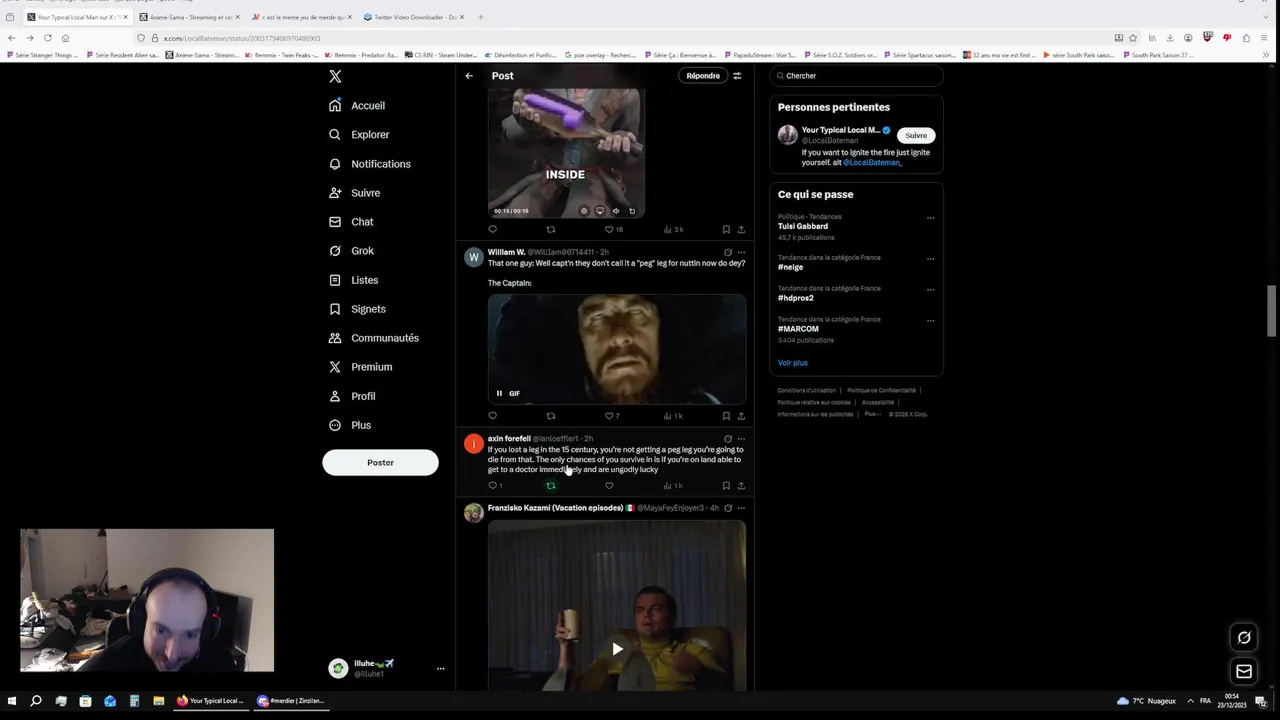Image resolution: width=1280 pixels, height=720 pixels.
Task: Share William W.'s post
Action: (x=741, y=416)
